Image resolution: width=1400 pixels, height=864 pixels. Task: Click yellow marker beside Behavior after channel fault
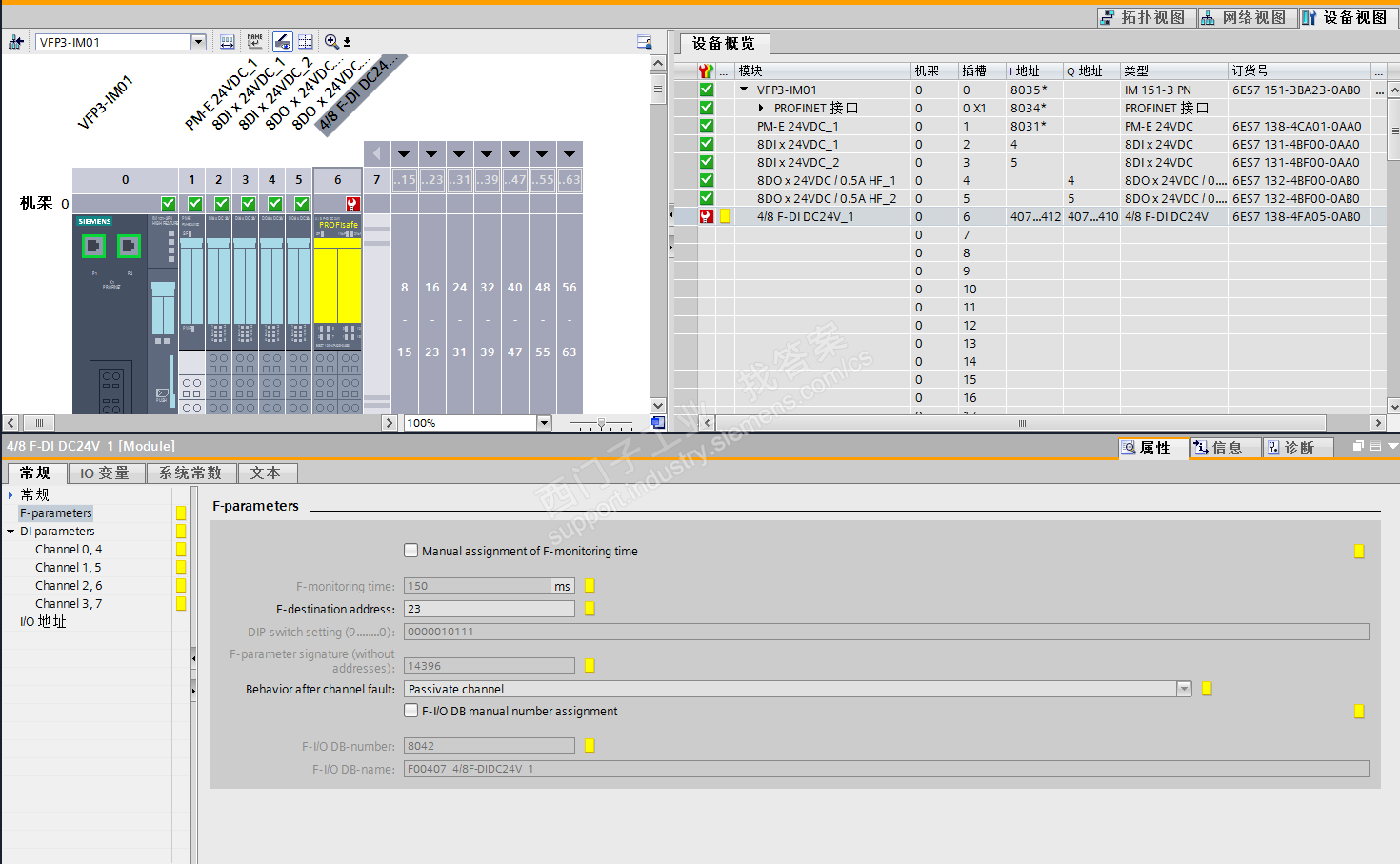(x=1207, y=689)
